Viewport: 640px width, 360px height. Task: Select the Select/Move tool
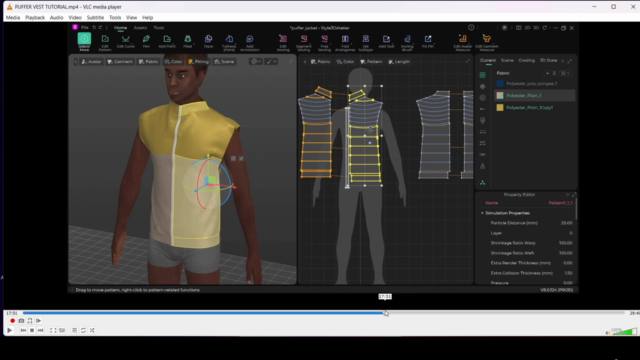click(x=84, y=42)
